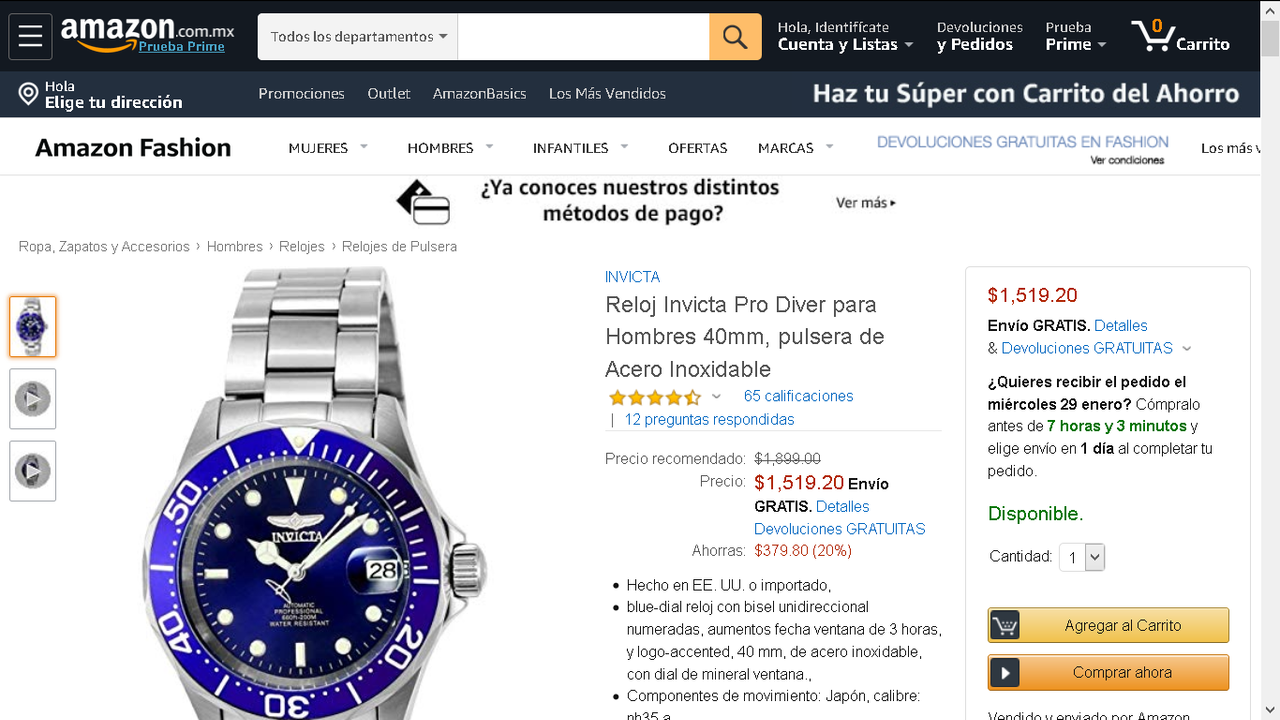This screenshot has height=720, width=1280.
Task: Open the 65 calificaciones link
Action: (x=798, y=396)
